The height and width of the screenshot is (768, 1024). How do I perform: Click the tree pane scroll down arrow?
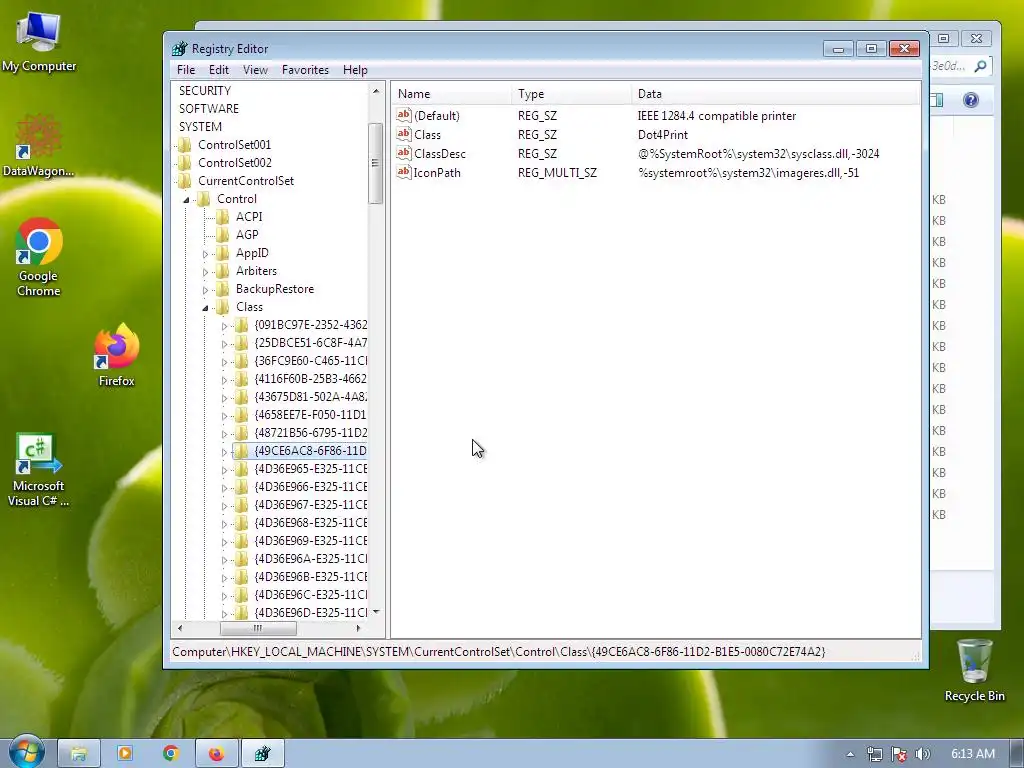(376, 612)
